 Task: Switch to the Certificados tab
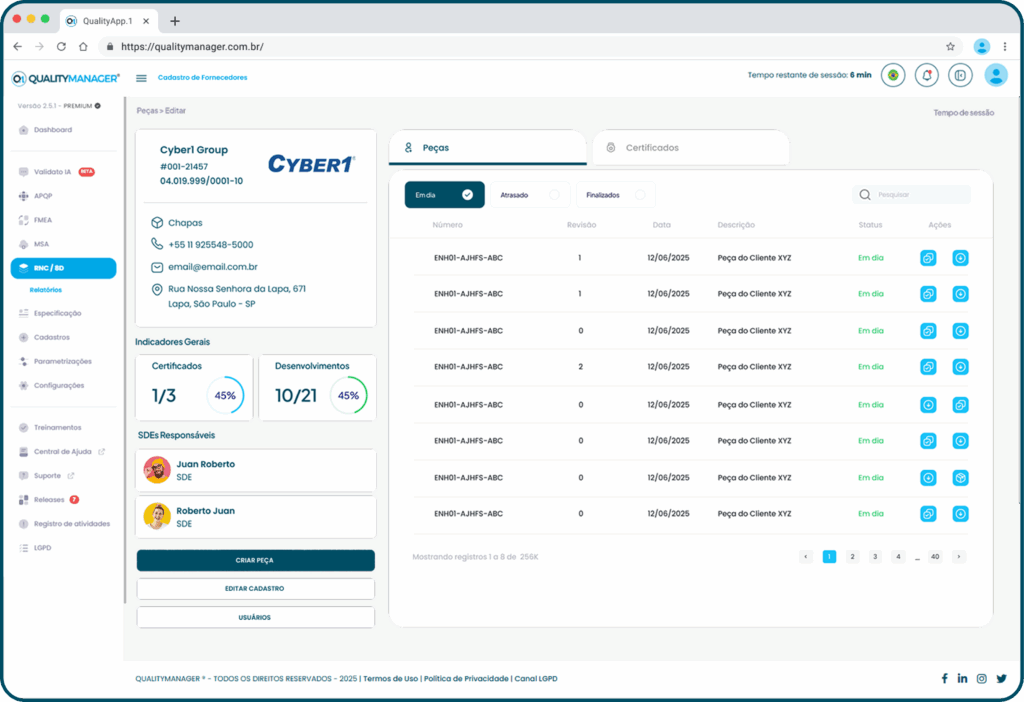[x=690, y=148]
